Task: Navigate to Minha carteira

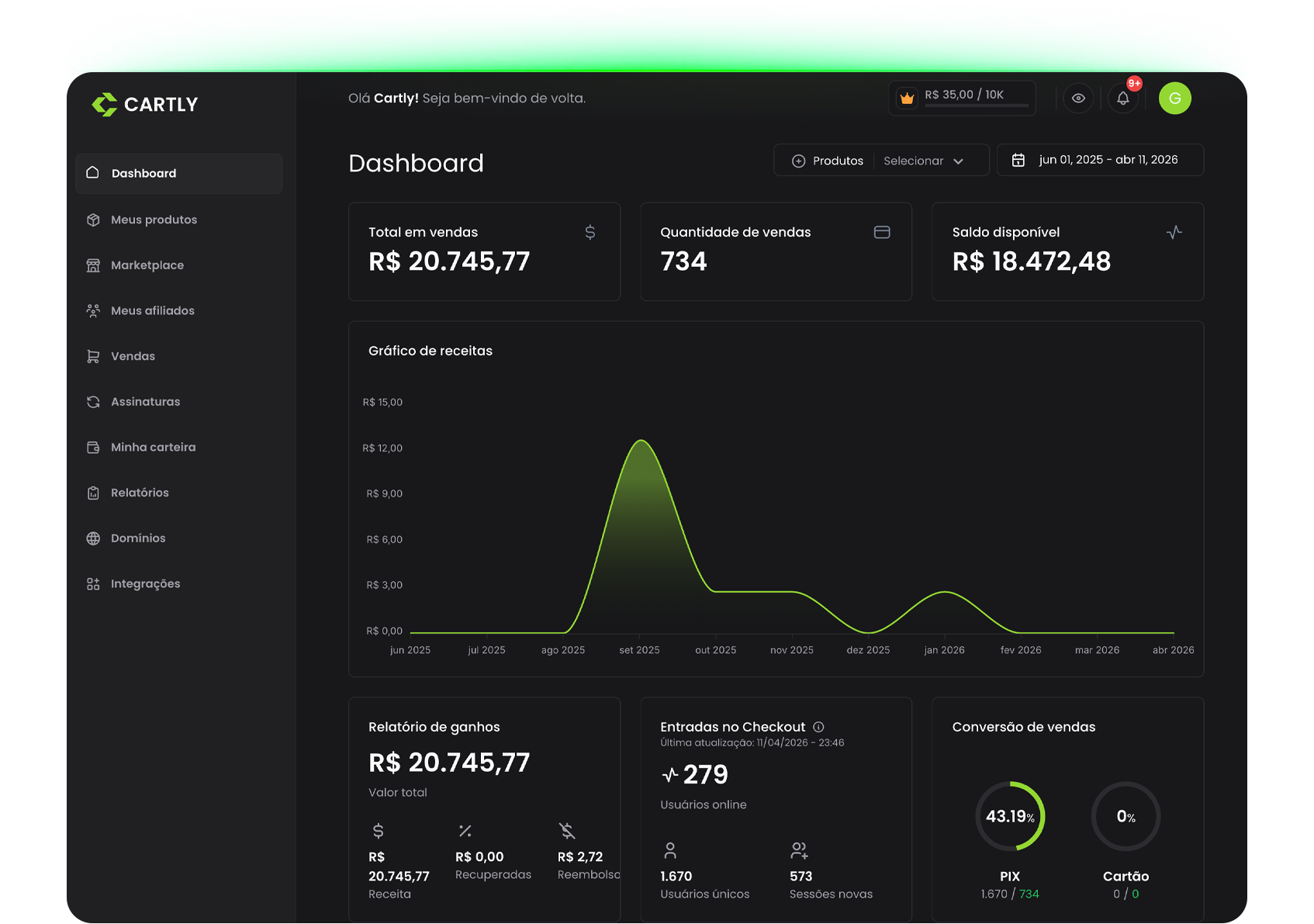Action: click(153, 448)
